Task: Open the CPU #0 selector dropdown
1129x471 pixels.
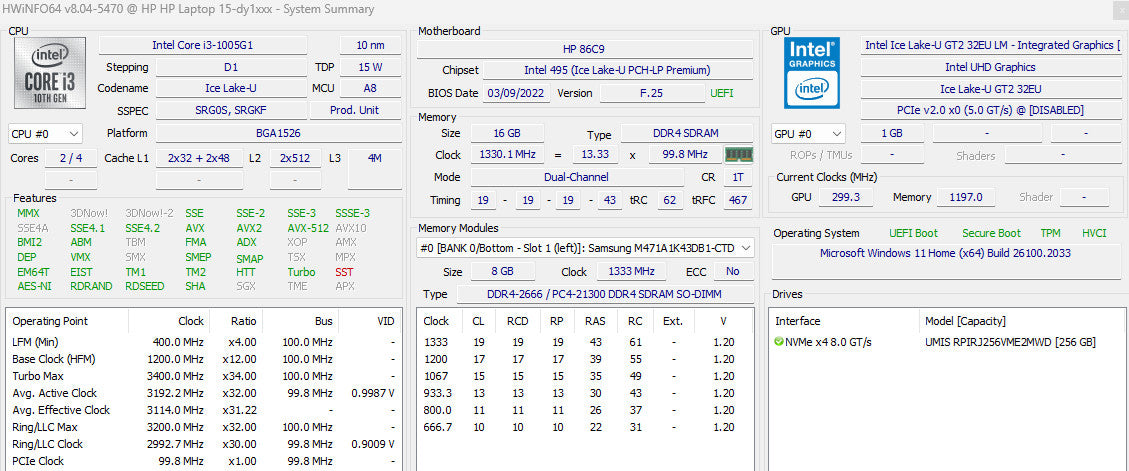Action: 45,134
